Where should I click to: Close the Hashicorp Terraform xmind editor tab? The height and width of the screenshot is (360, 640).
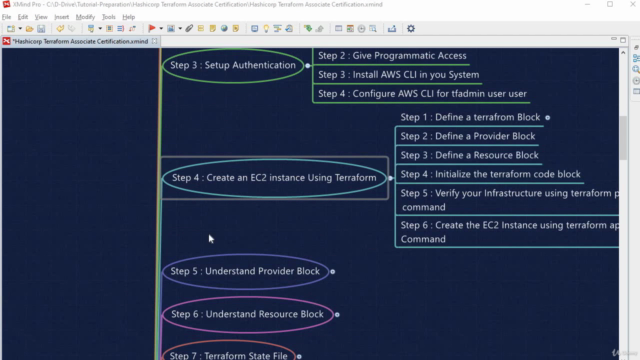pos(154,41)
